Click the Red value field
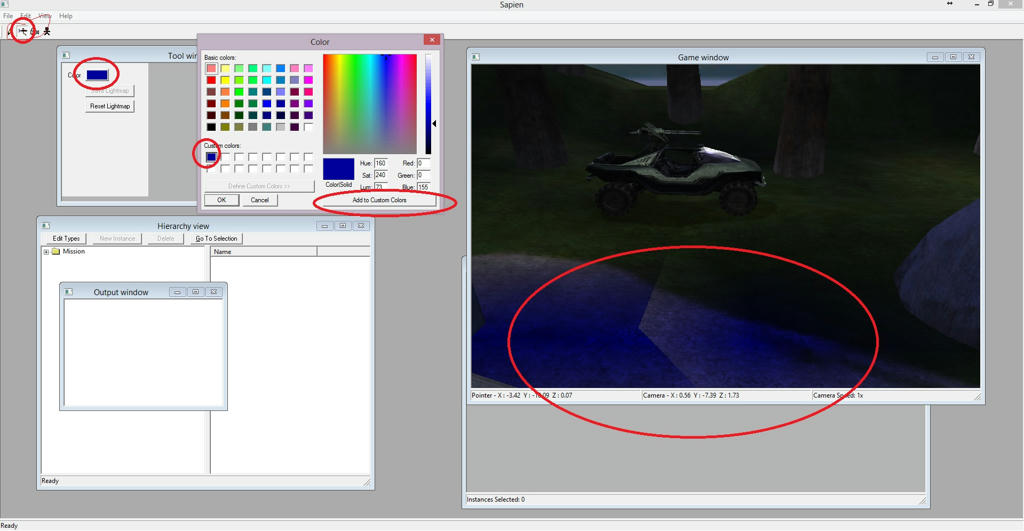This screenshot has height=531, width=1024. (423, 163)
